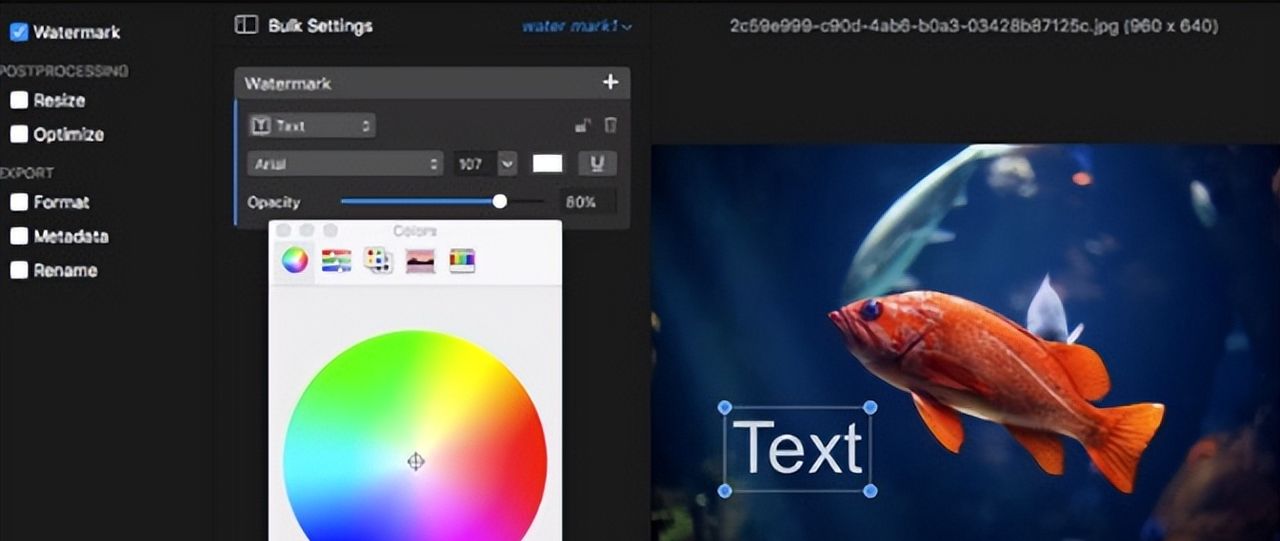The width and height of the screenshot is (1280, 541).
Task: Tick the Format export checkbox
Action: (x=19, y=202)
